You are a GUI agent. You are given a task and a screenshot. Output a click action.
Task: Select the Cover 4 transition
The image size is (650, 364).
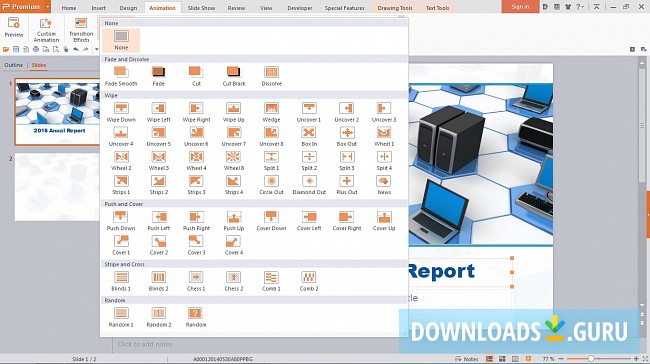point(234,245)
